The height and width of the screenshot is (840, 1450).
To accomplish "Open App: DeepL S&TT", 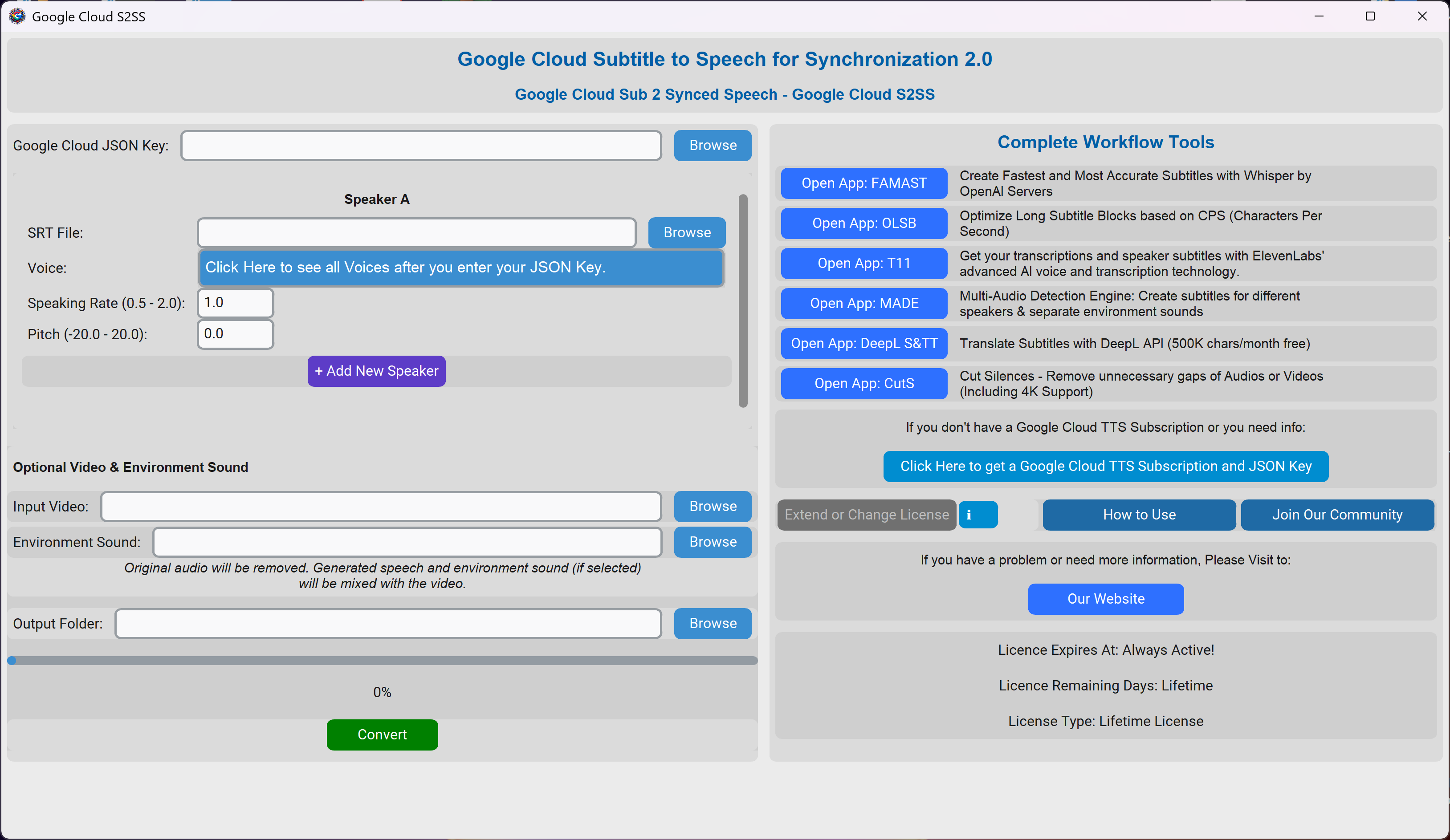I will 863,344.
